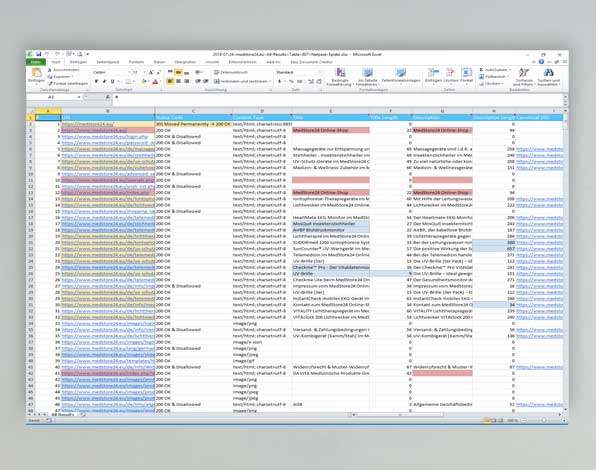Toggle bold formatting
The height and width of the screenshot is (470, 596).
tap(96, 81)
